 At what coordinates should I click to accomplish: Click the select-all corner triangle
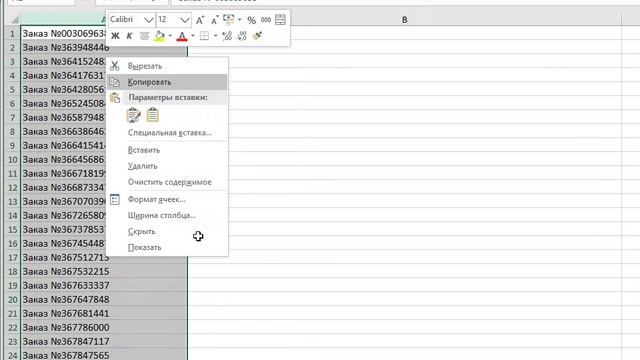pos(14,20)
